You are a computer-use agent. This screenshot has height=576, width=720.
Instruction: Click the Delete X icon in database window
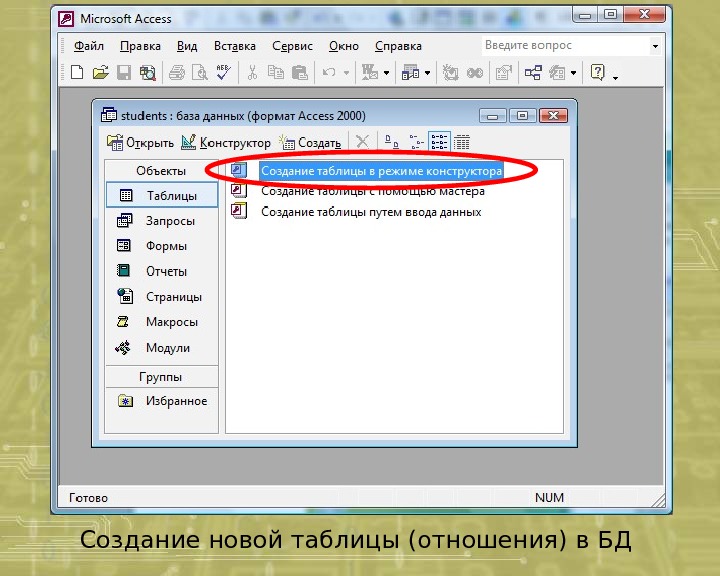362,142
